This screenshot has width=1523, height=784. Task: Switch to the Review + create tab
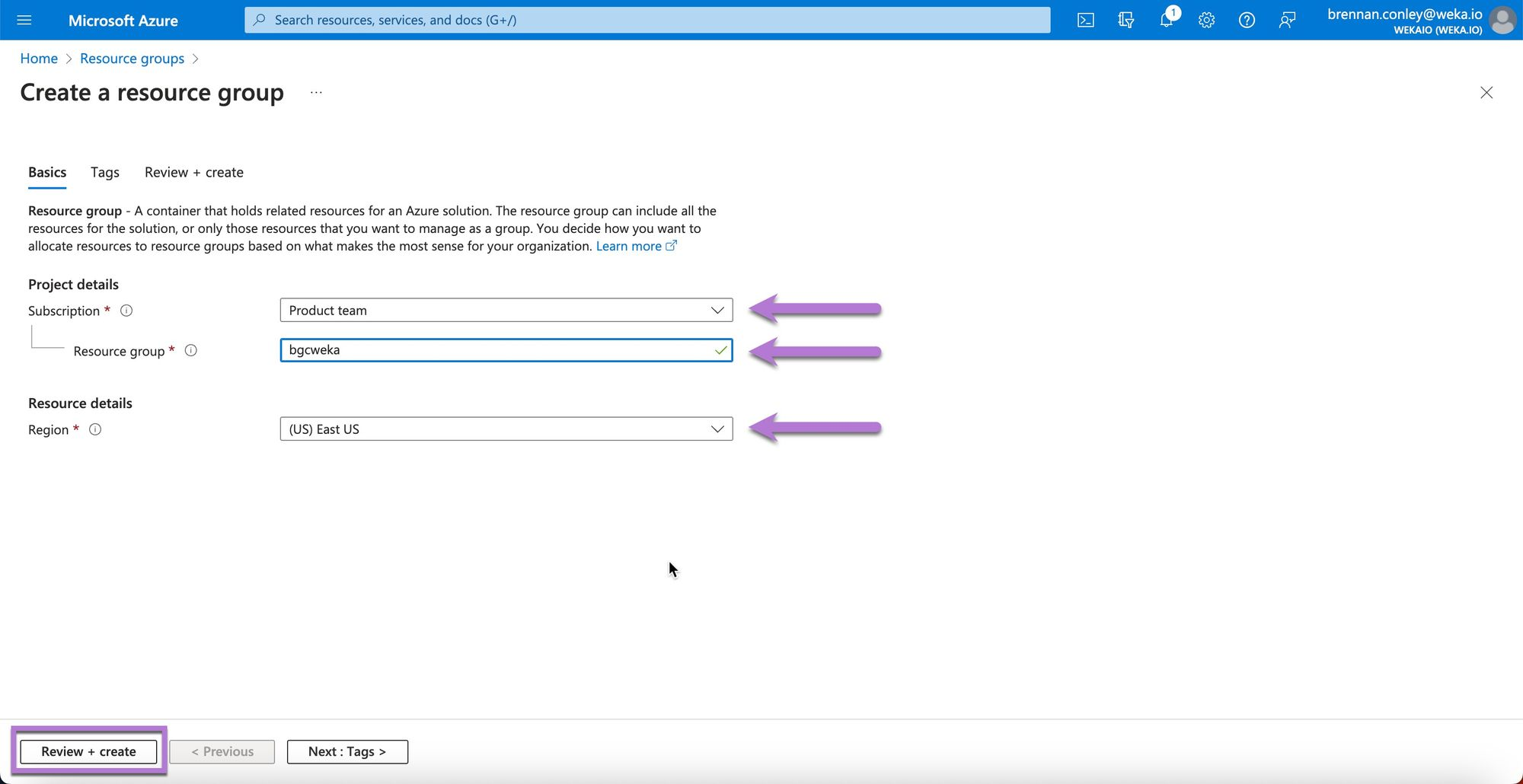pos(193,172)
